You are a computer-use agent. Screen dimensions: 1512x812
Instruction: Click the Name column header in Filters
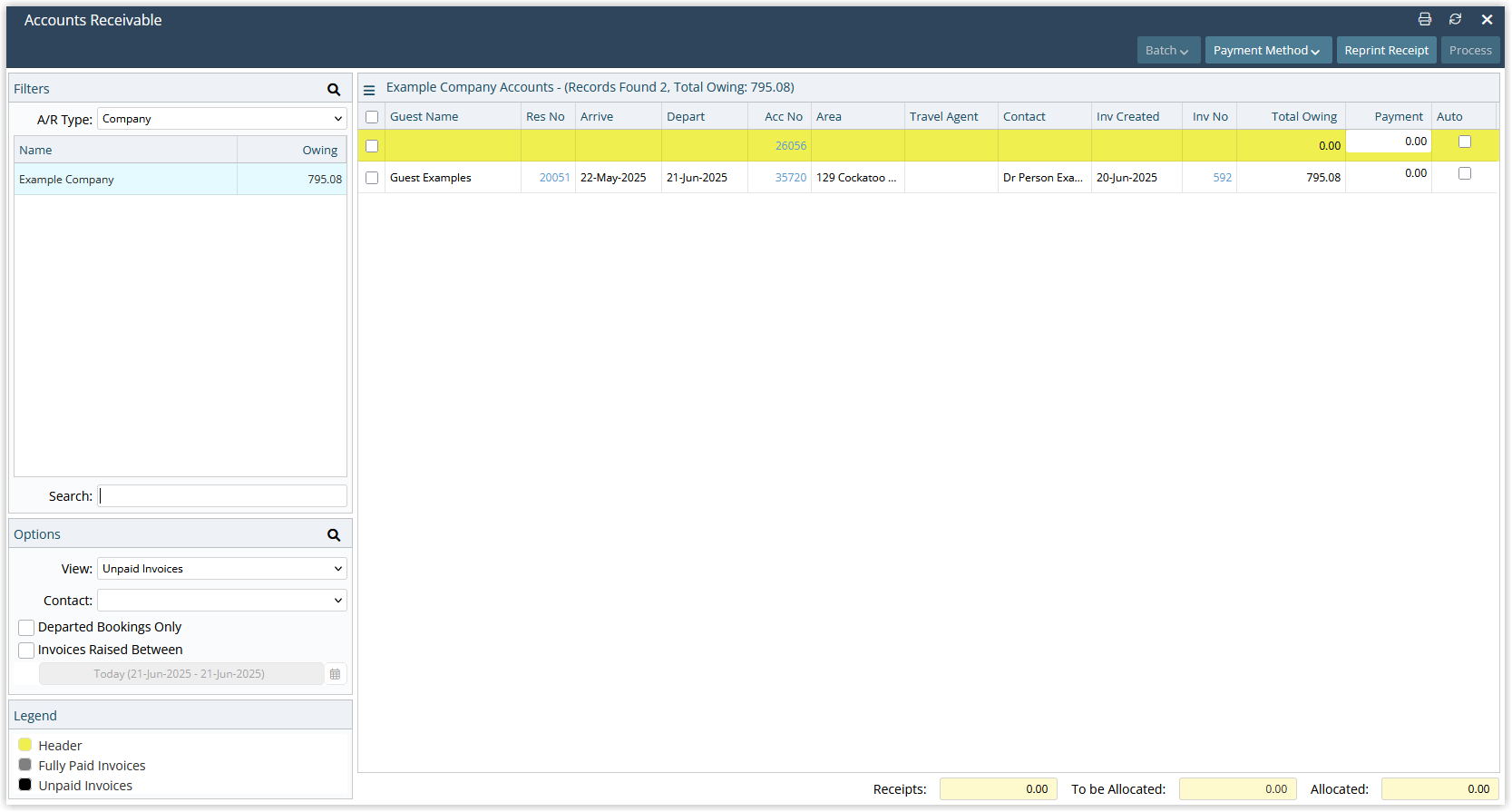pyautogui.click(x=126, y=151)
